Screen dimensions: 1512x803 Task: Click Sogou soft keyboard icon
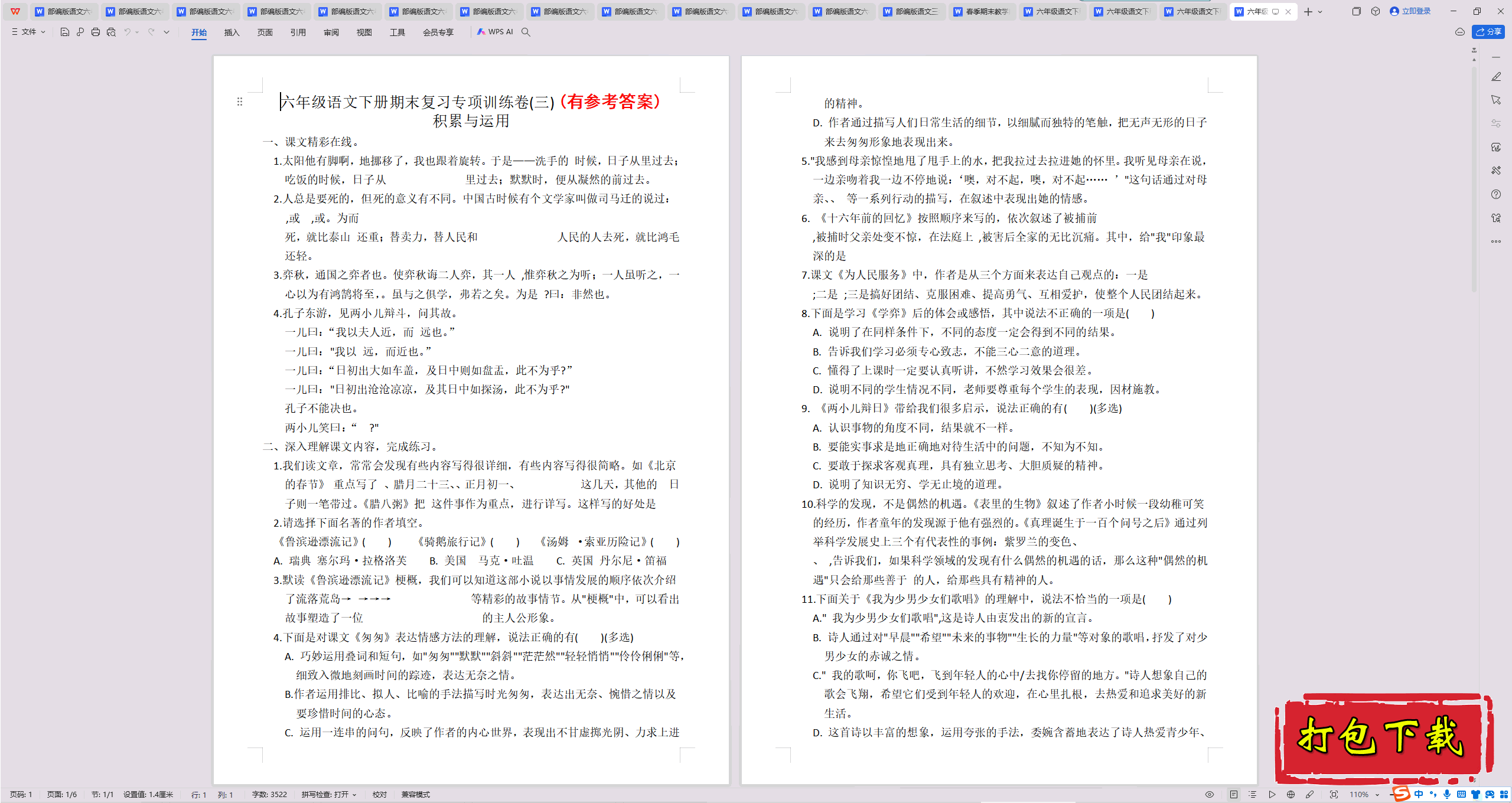click(1461, 795)
